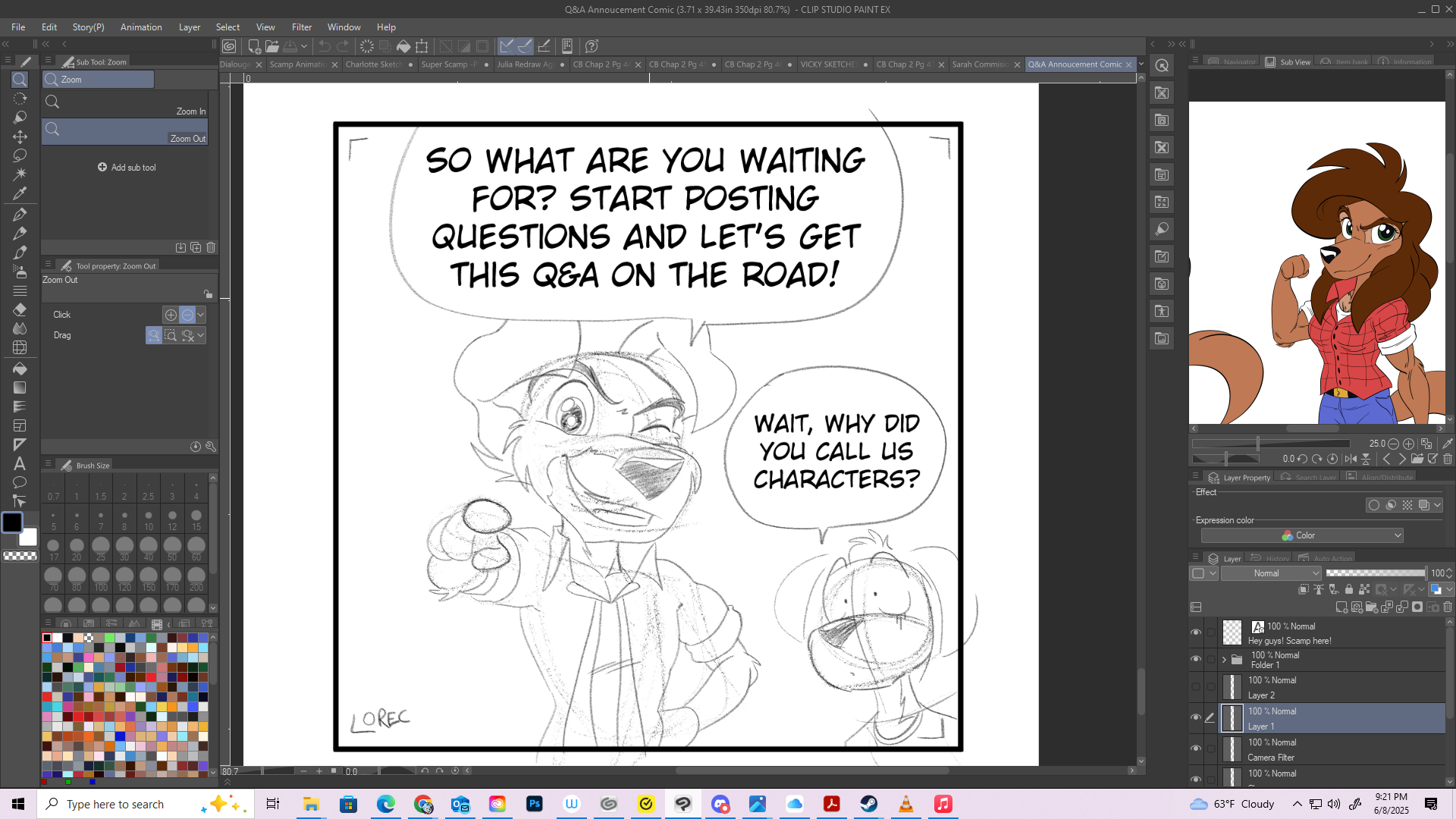Delete layer using the trash icon
The width and height of the screenshot is (1456, 819).
pos(1448,607)
